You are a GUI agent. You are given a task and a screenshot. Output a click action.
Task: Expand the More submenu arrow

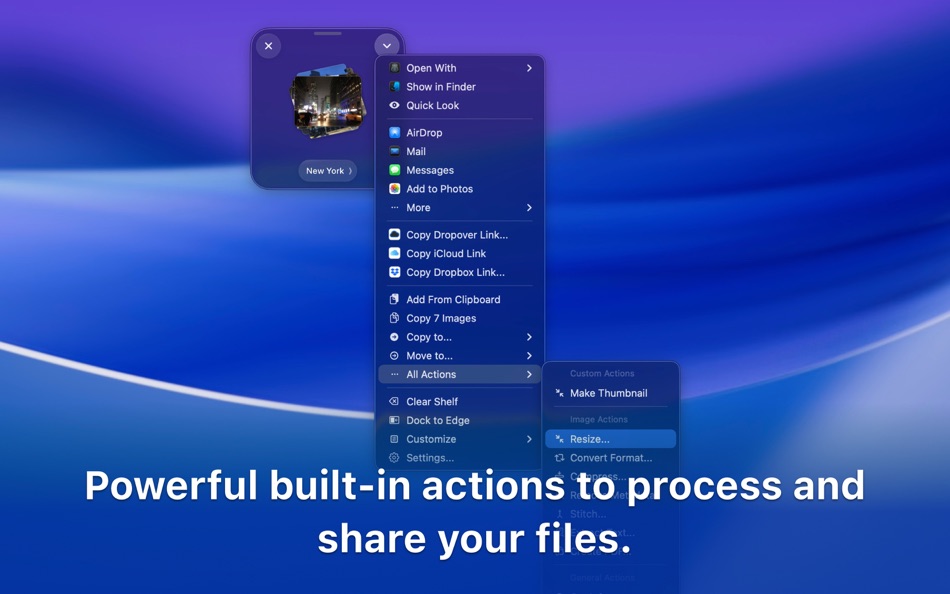pyautogui.click(x=529, y=208)
